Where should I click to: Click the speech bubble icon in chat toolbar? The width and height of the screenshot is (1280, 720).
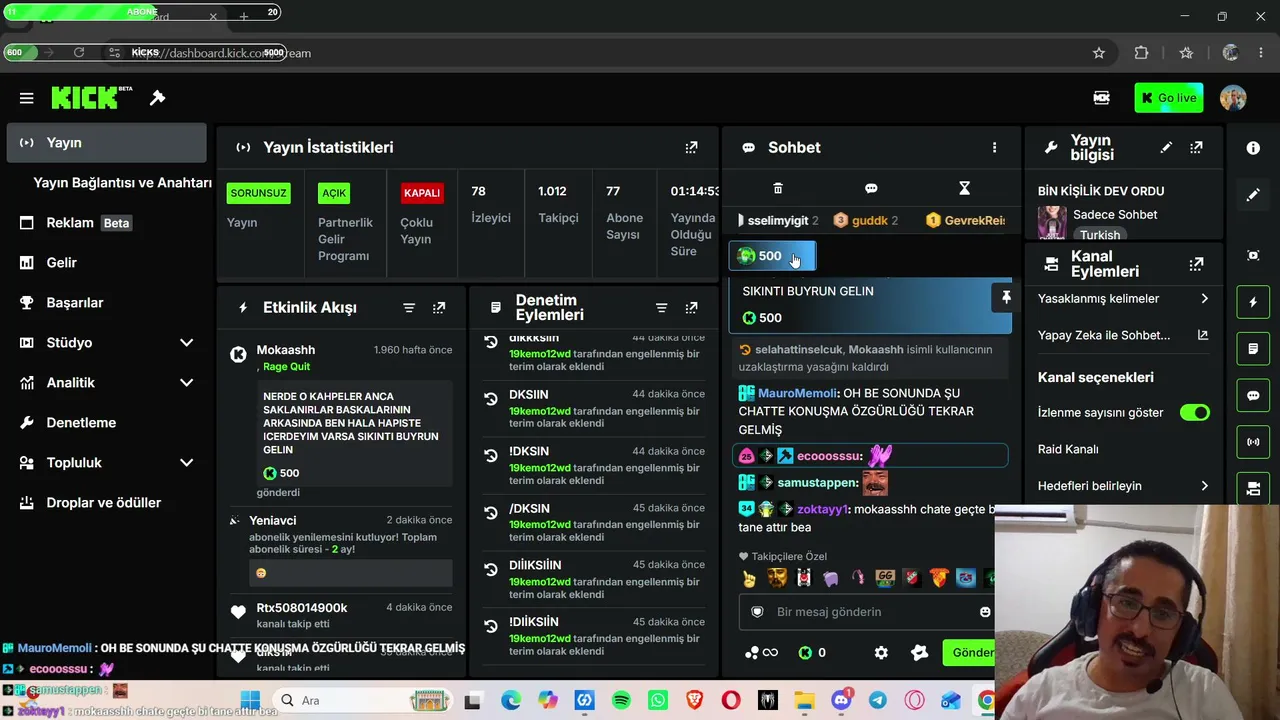pyautogui.click(x=871, y=188)
